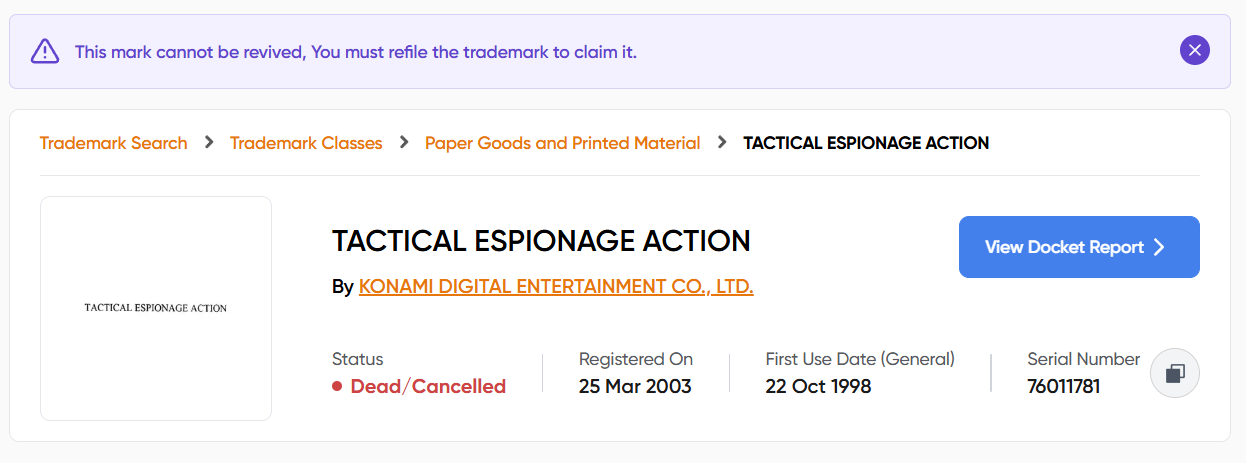Click the chevron after Trademark Classes

(x=404, y=142)
